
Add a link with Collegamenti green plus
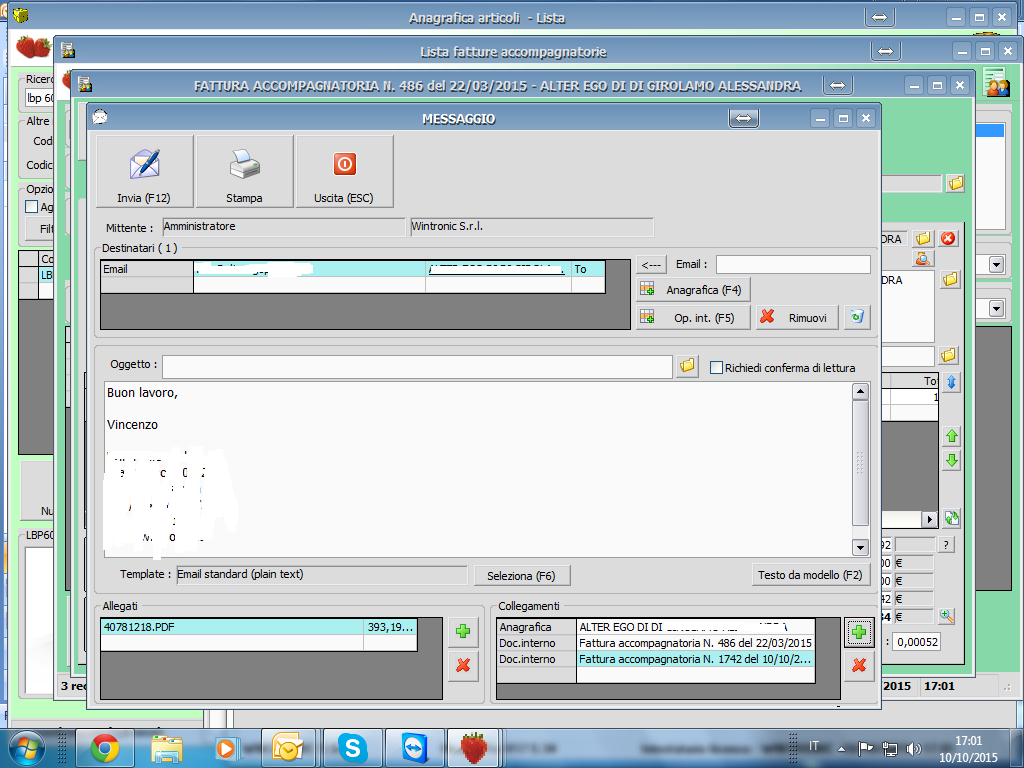click(859, 632)
